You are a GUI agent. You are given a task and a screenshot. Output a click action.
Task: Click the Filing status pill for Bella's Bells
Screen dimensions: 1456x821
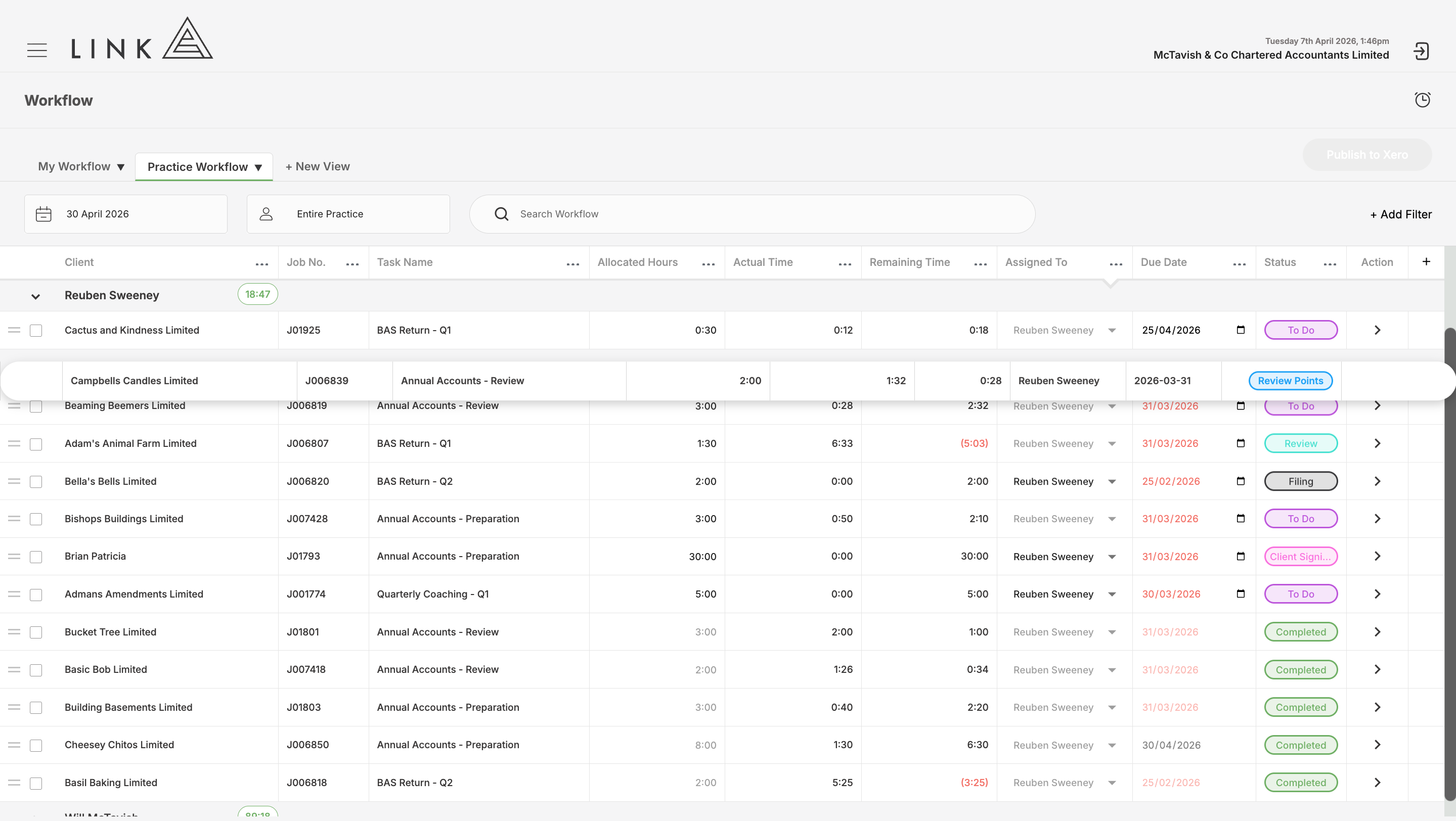coord(1301,481)
